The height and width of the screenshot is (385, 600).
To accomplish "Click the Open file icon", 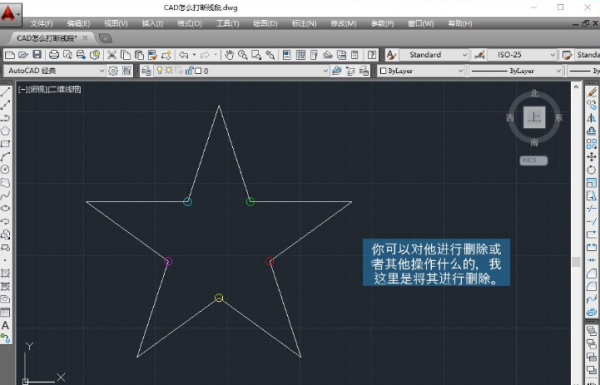I will (x=23, y=55).
